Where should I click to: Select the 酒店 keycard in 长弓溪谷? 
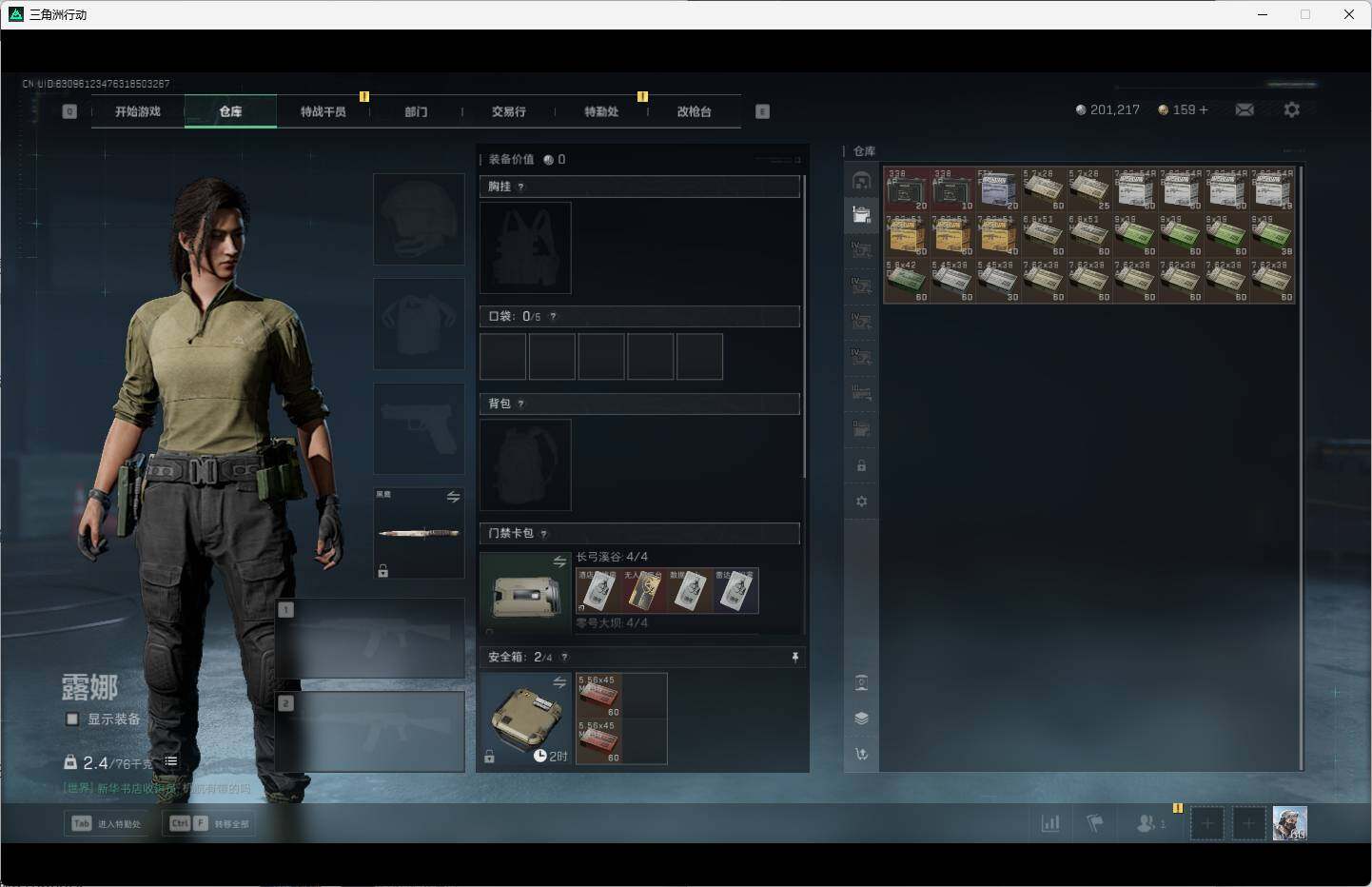tap(598, 591)
